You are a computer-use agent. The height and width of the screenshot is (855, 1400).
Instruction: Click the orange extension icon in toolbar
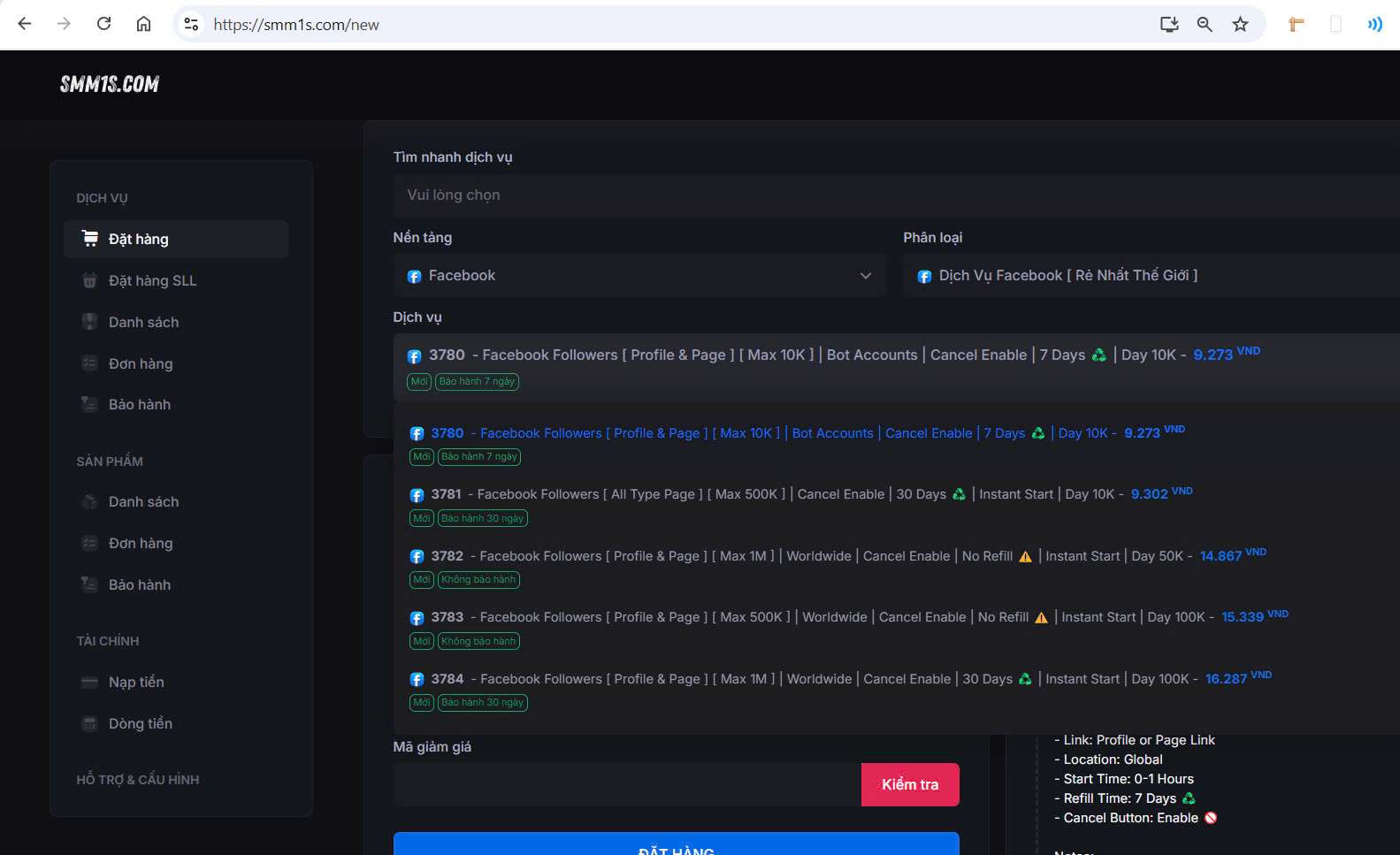(x=1297, y=24)
